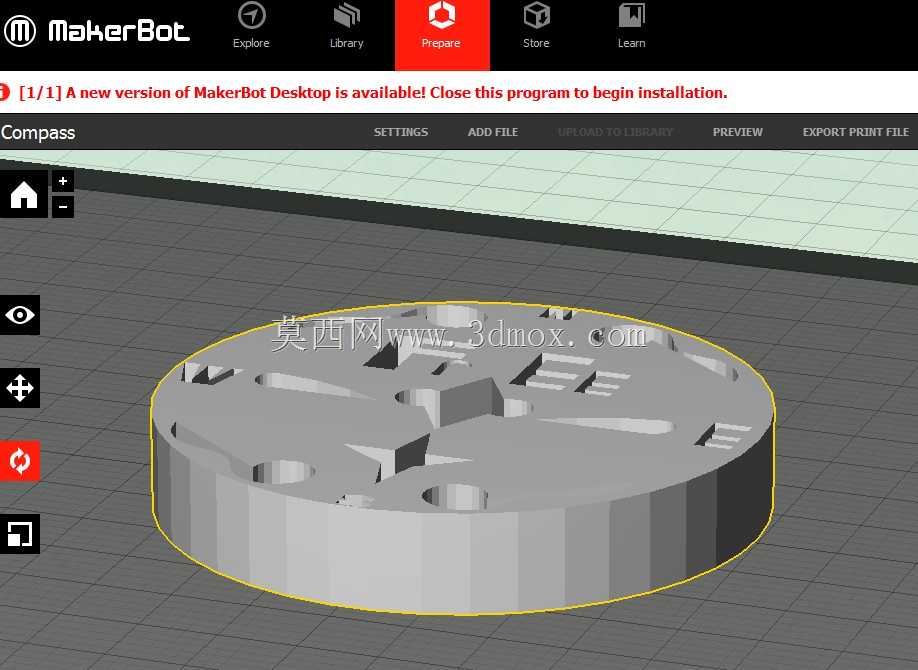Click EXPORT PRINT FILE
Screen dimensions: 918x670
click(856, 132)
